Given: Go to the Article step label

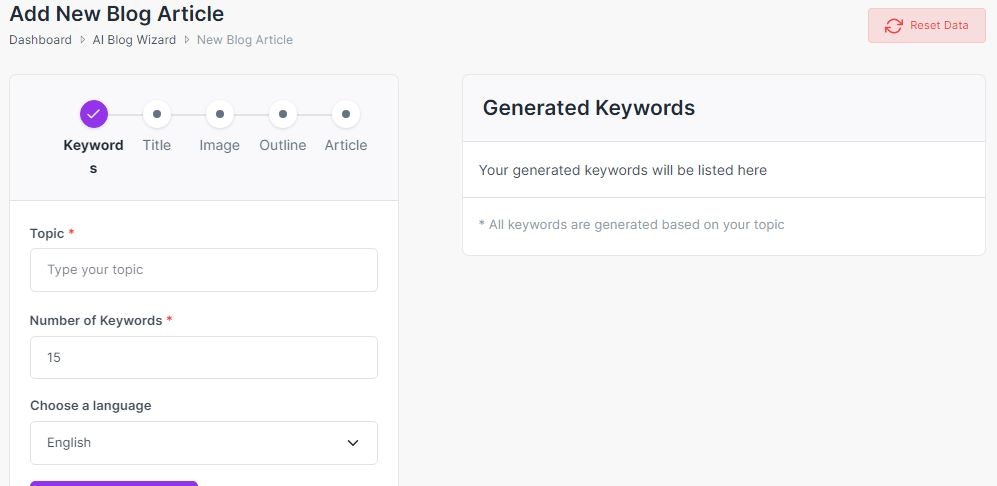Looking at the screenshot, I should click(x=346, y=145).
